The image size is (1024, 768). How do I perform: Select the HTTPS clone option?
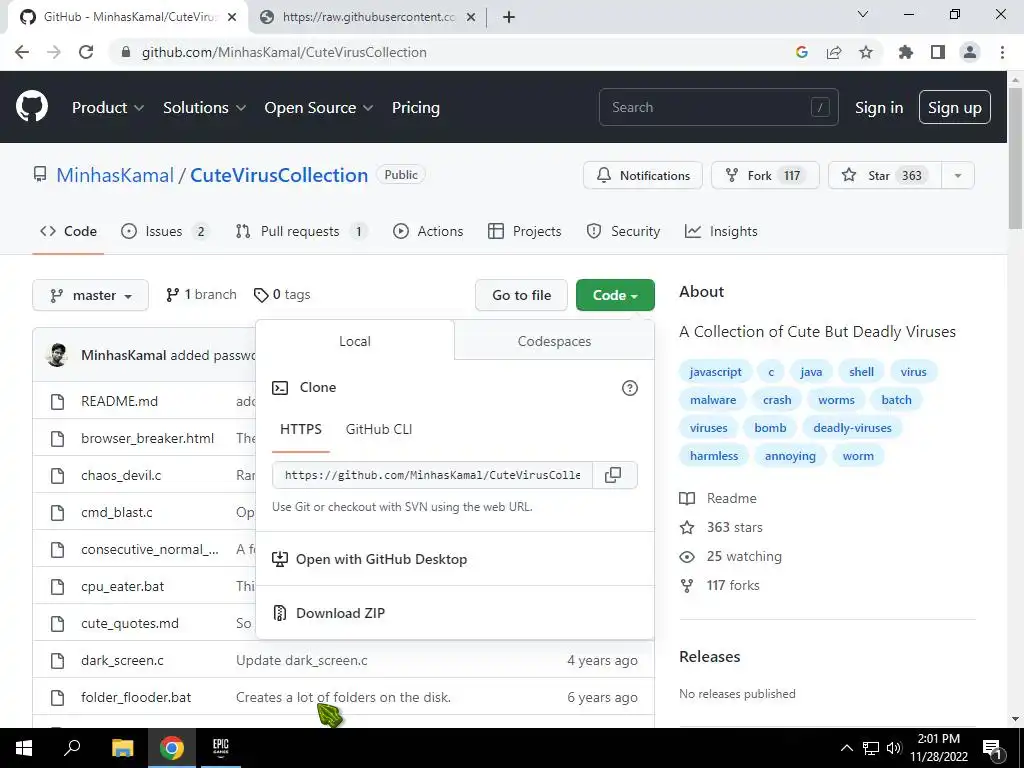[300, 429]
